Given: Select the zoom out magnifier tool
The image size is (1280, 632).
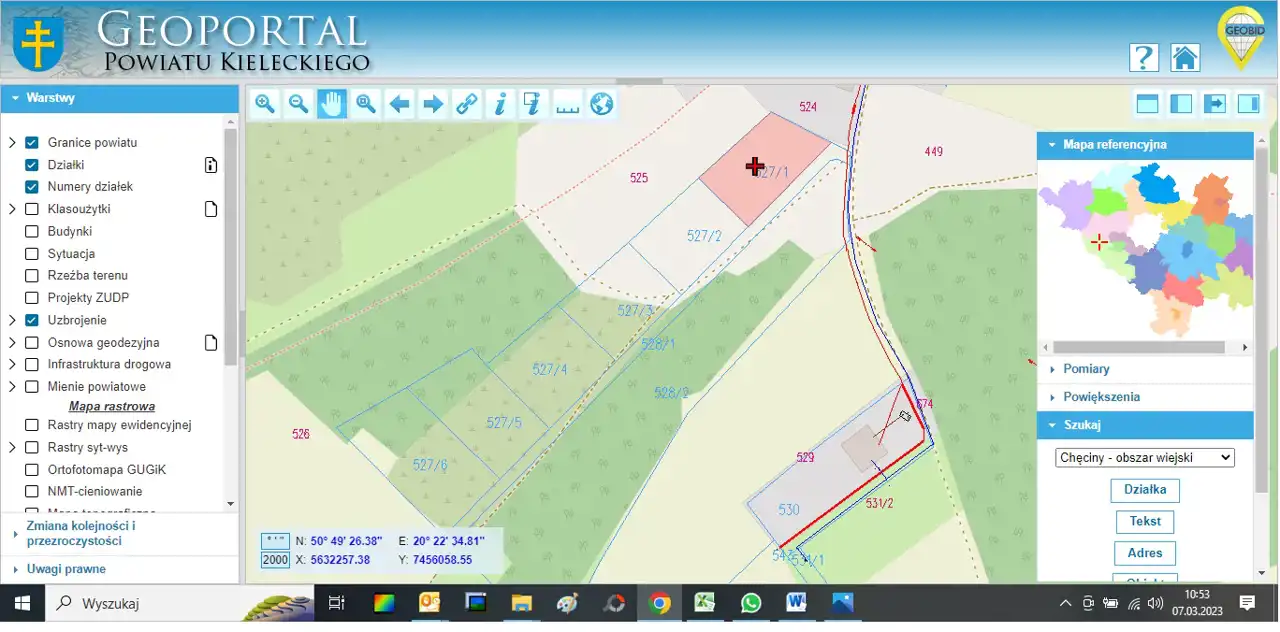Looking at the screenshot, I should point(298,103).
